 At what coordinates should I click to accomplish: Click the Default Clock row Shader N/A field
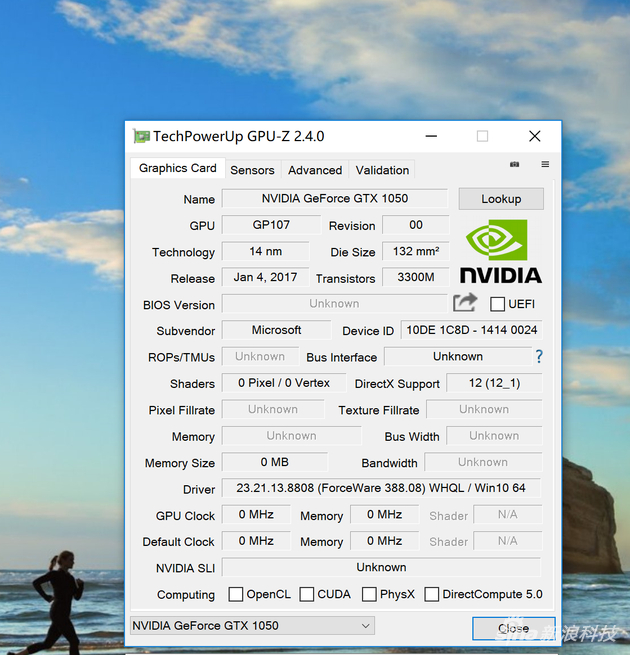pyautogui.click(x=508, y=541)
